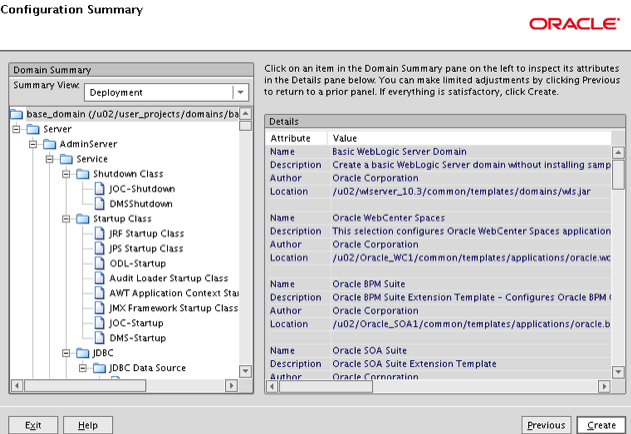The width and height of the screenshot is (631, 434).
Task: Open the Summary View dropdown
Action: 240,93
